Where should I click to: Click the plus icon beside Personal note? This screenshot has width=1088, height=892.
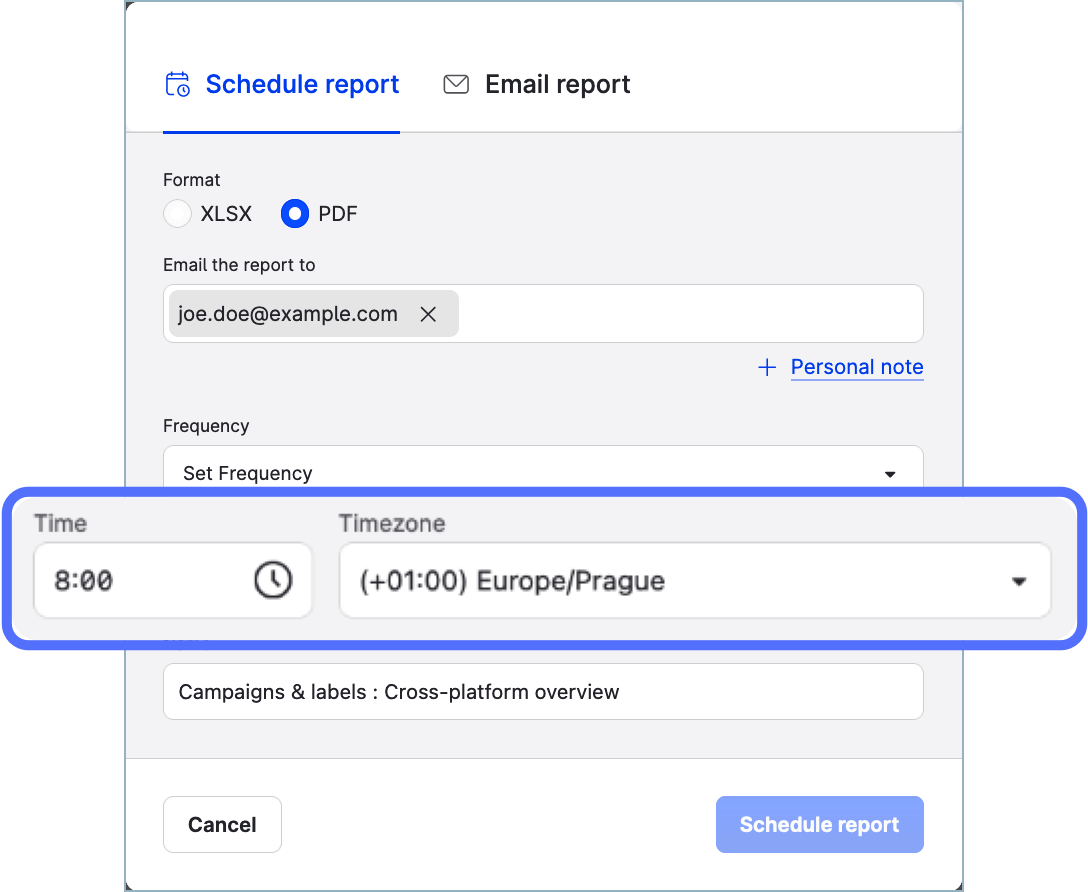766,367
